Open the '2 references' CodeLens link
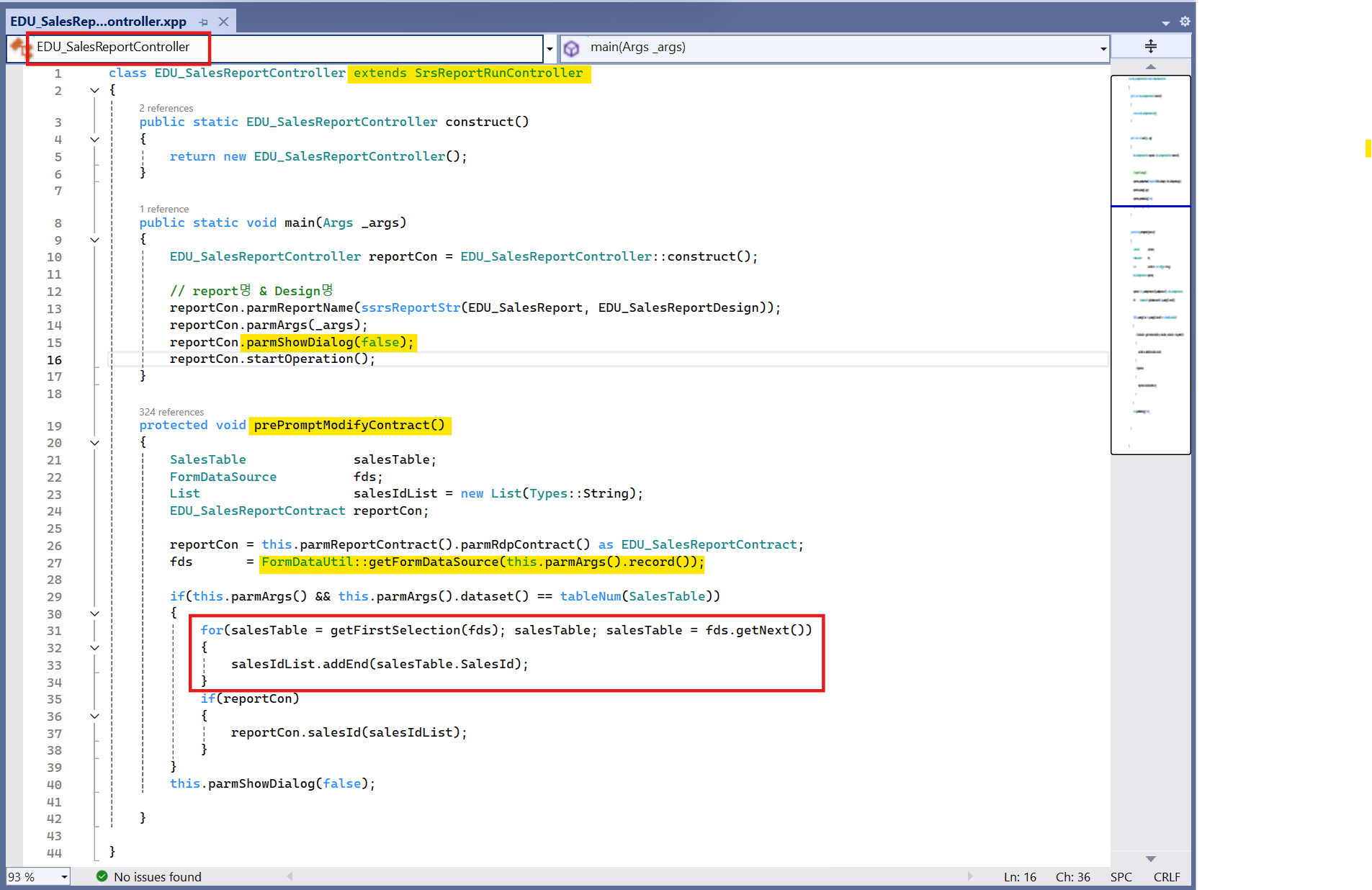 pos(166,108)
